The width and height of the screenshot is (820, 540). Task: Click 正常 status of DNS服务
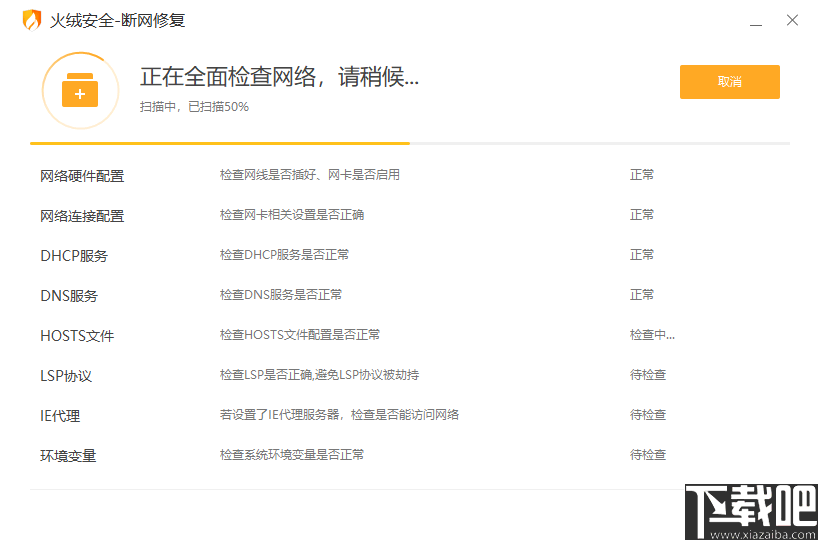pyautogui.click(x=642, y=295)
